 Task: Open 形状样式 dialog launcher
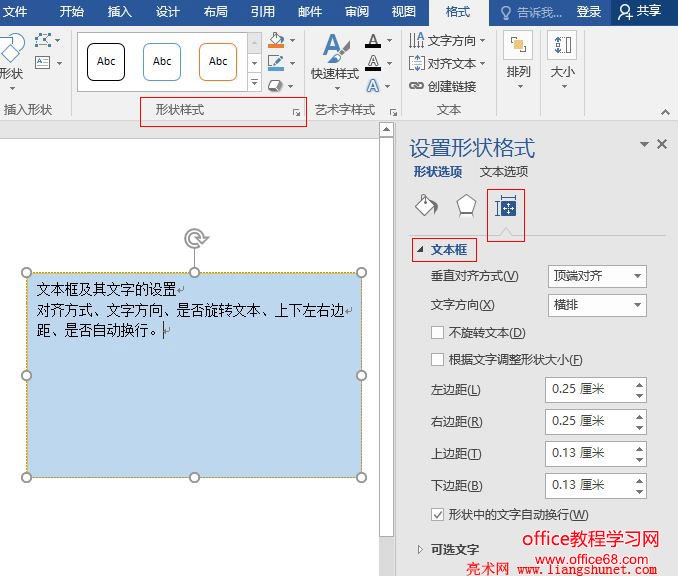(x=296, y=112)
